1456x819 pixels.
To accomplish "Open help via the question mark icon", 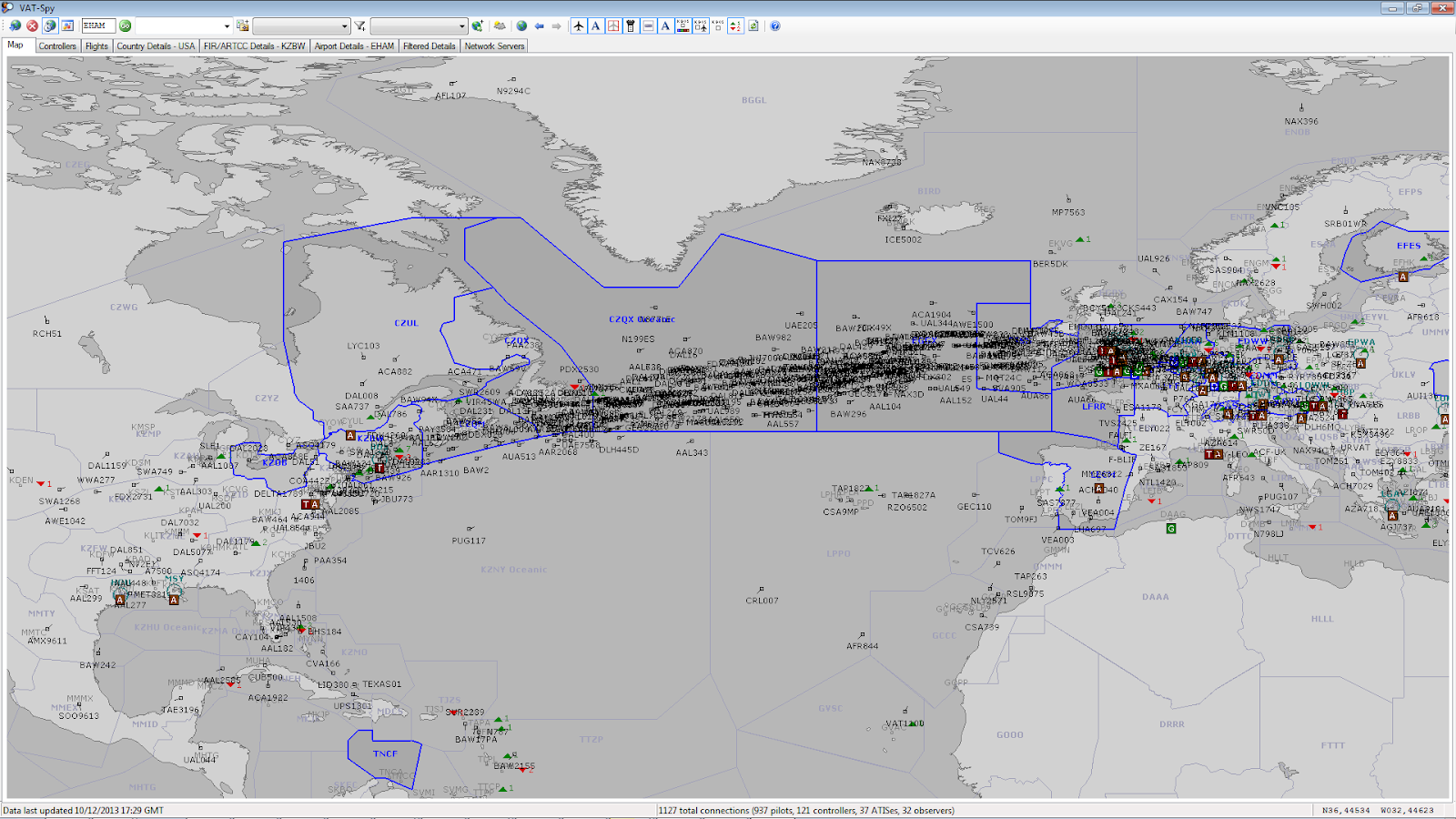I will pos(775,26).
